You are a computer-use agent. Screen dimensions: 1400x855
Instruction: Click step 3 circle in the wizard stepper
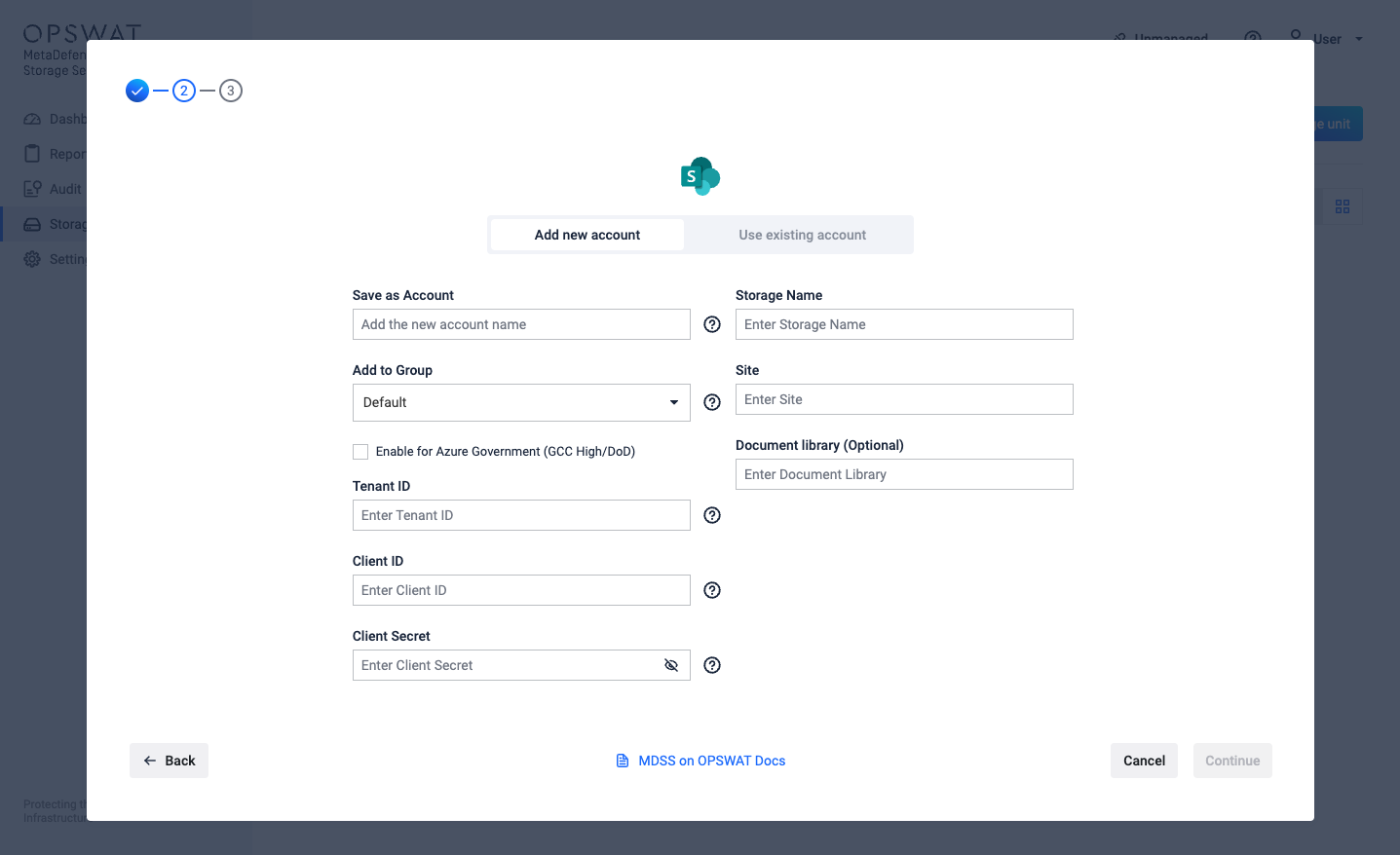(x=231, y=91)
